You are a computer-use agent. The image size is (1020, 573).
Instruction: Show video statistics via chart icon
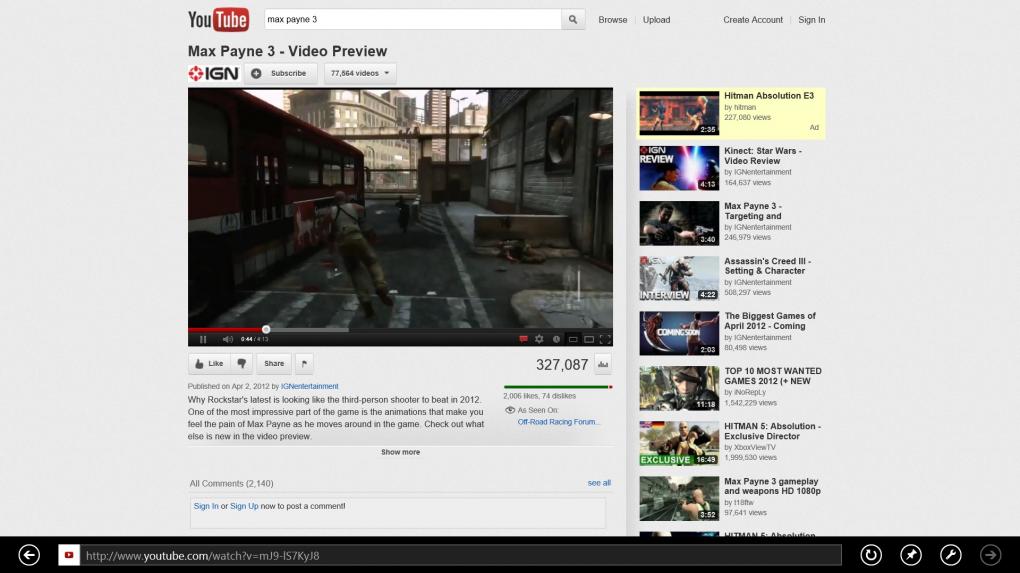tap(603, 364)
